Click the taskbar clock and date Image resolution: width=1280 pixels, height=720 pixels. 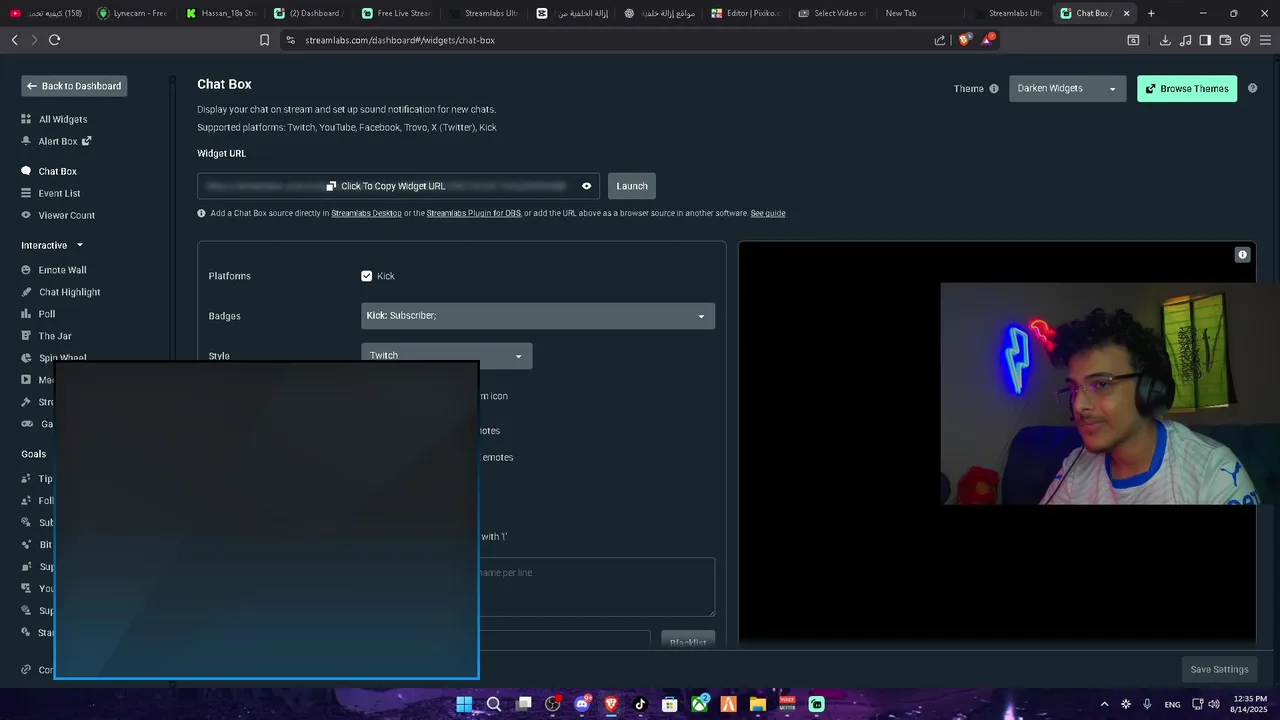(1250, 704)
